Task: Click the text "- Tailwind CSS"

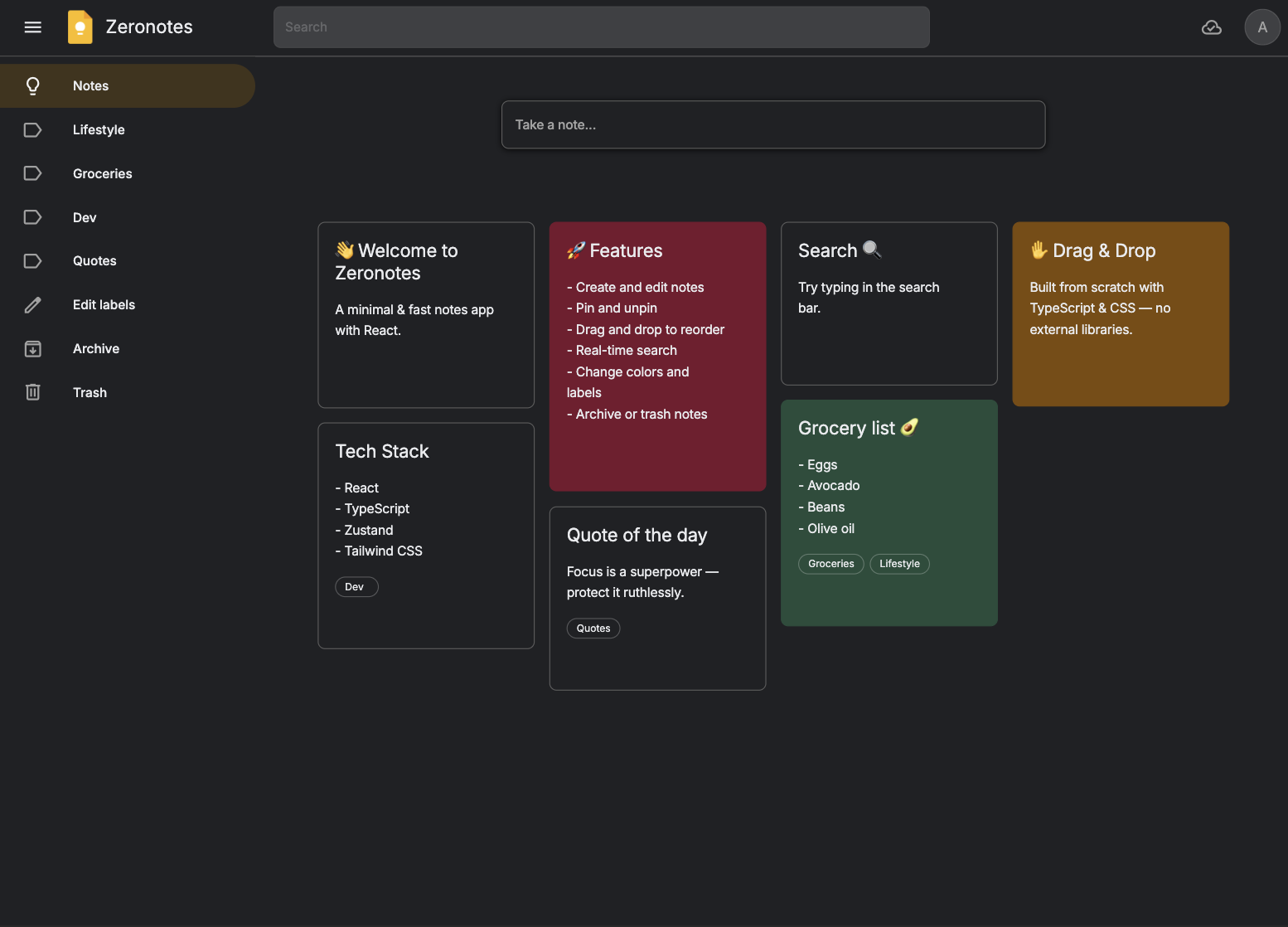Action: 379,551
